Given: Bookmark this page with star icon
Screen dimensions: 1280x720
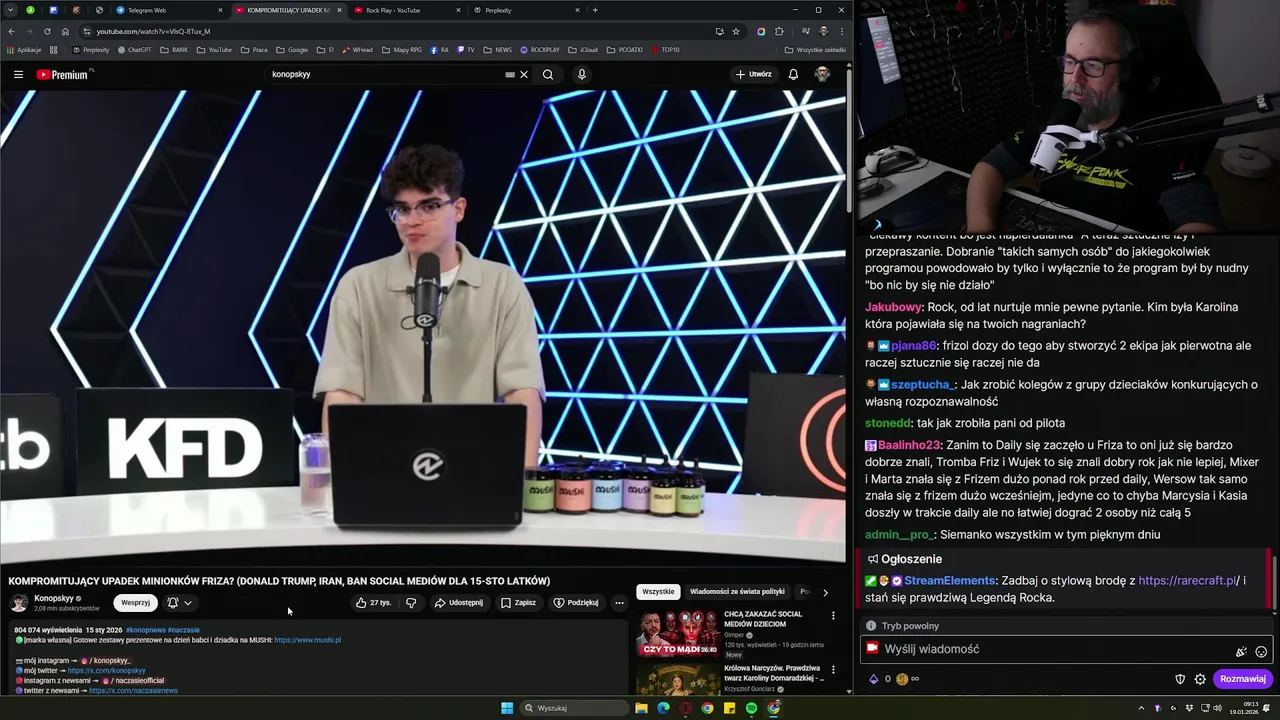Looking at the screenshot, I should click(736, 31).
